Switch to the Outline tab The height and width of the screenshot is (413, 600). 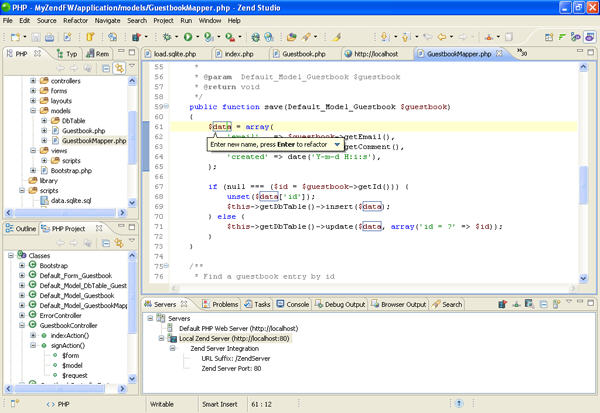coord(25,229)
